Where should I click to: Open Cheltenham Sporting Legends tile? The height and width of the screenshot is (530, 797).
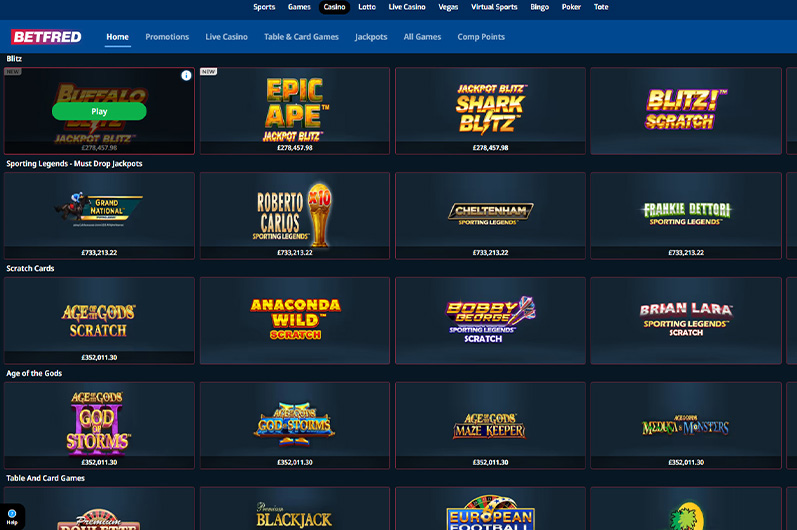(x=491, y=215)
